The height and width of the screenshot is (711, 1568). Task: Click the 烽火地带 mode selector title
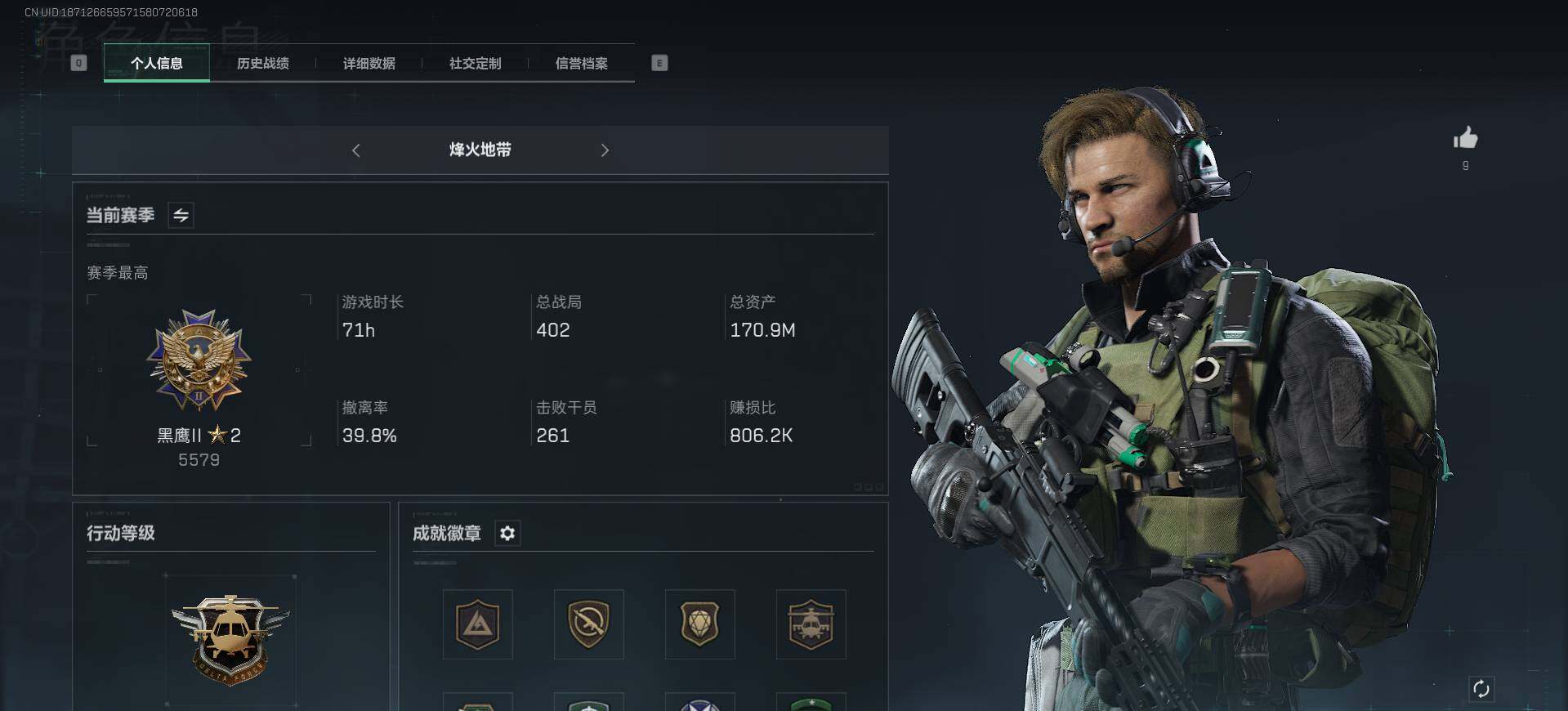[x=480, y=150]
